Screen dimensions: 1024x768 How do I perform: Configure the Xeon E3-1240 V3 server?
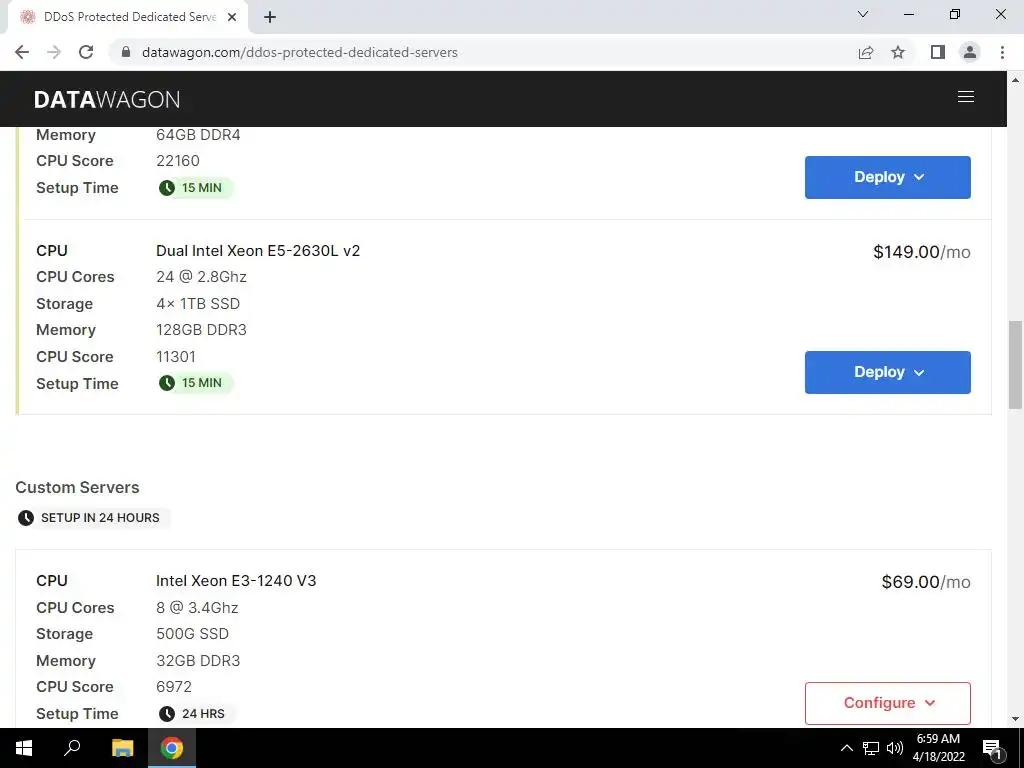point(888,703)
